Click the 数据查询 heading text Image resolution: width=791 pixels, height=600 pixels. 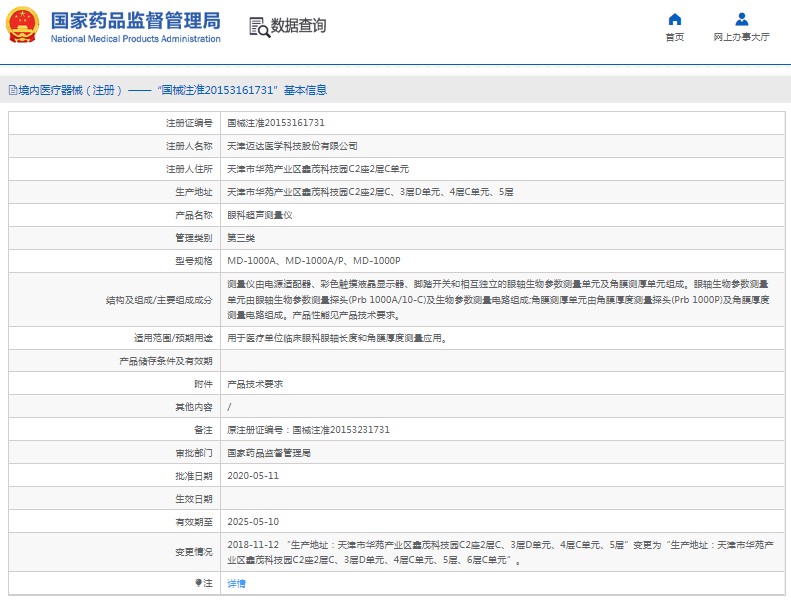[299, 26]
